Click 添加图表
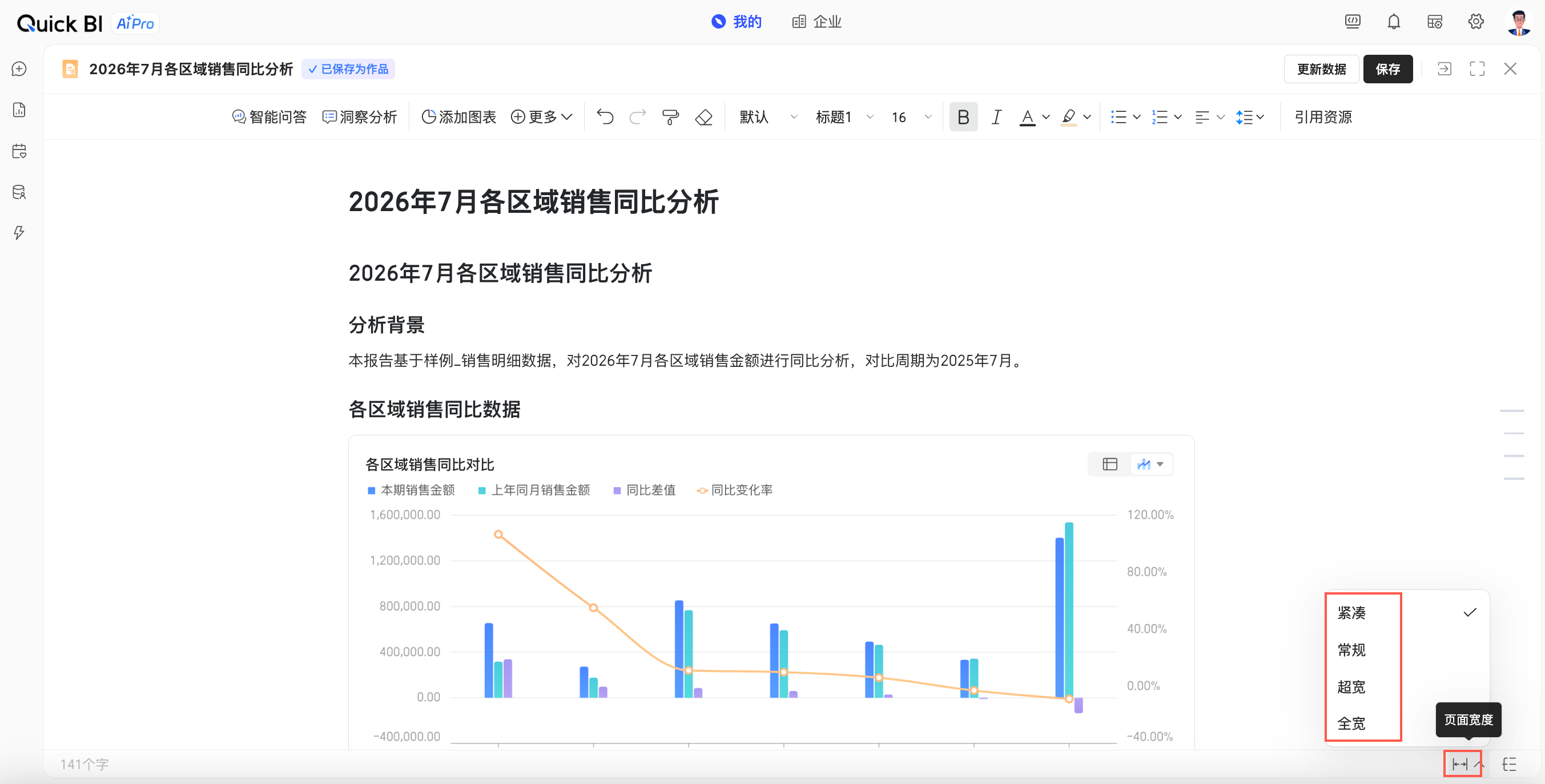1545x784 pixels. point(459,117)
